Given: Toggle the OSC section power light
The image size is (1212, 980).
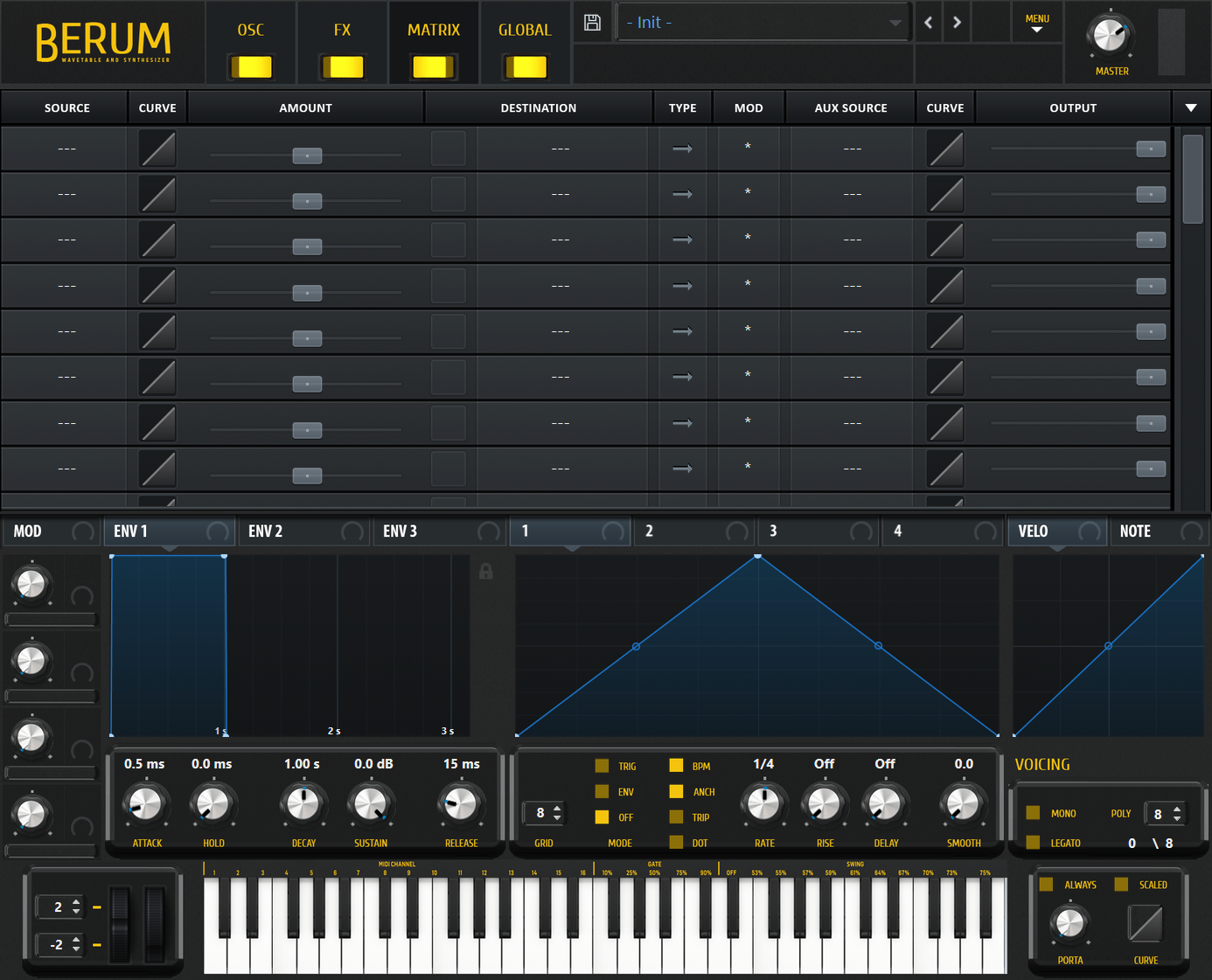Looking at the screenshot, I should click(251, 66).
